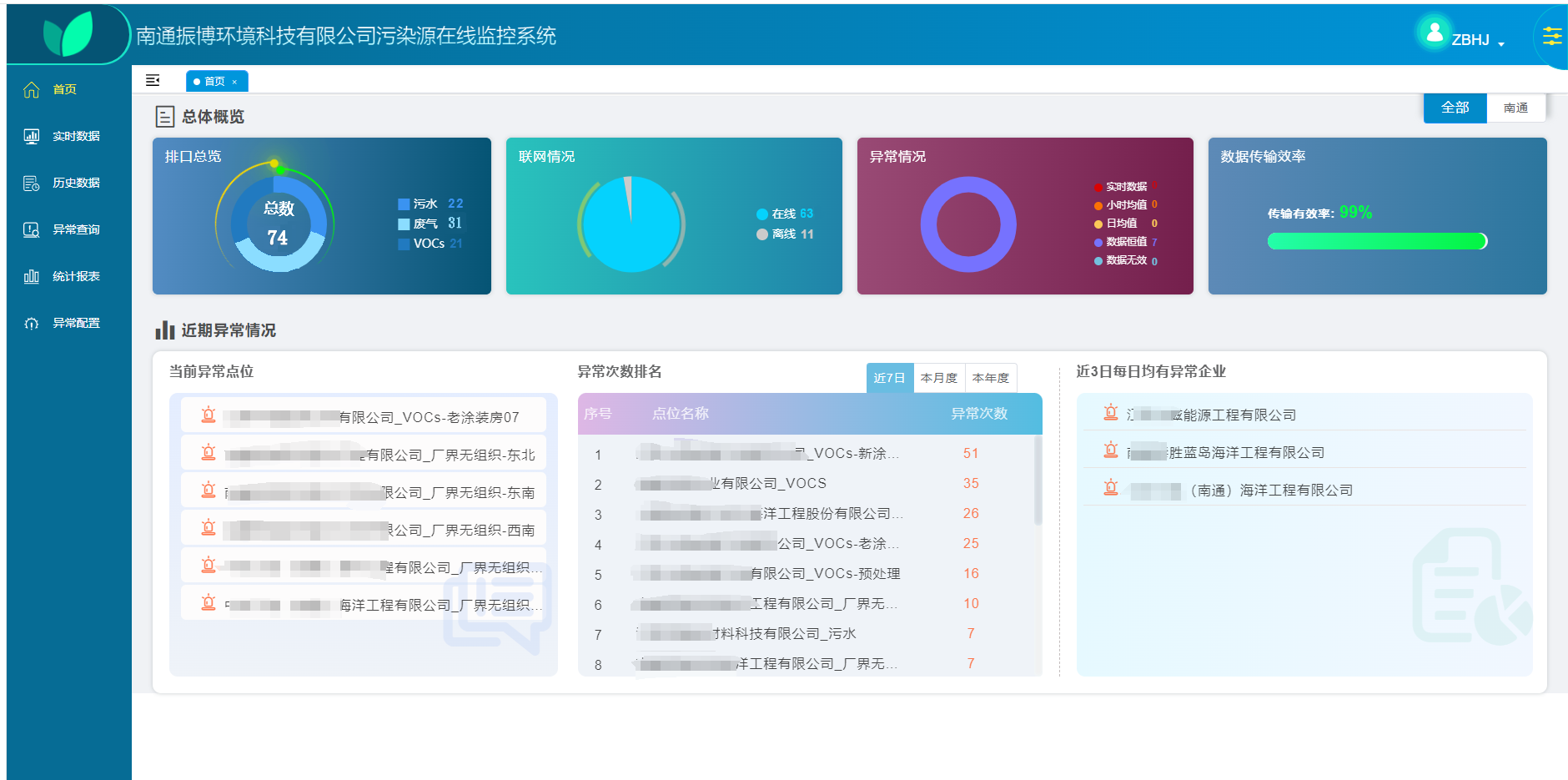1568x780 pixels.
Task: Close the 首页 tab
Action: pos(235,82)
